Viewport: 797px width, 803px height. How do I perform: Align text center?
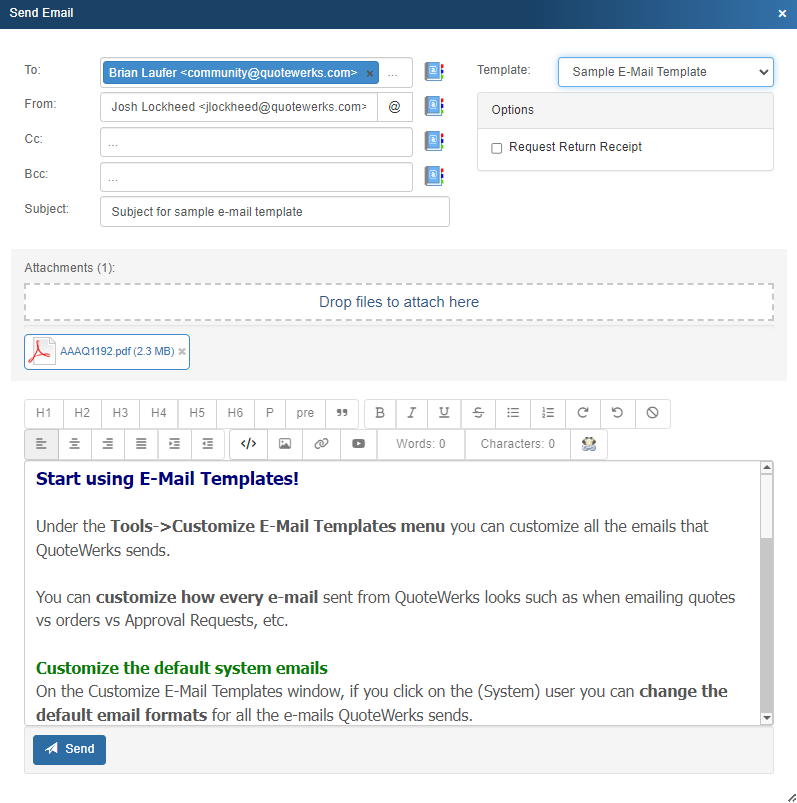click(x=75, y=444)
